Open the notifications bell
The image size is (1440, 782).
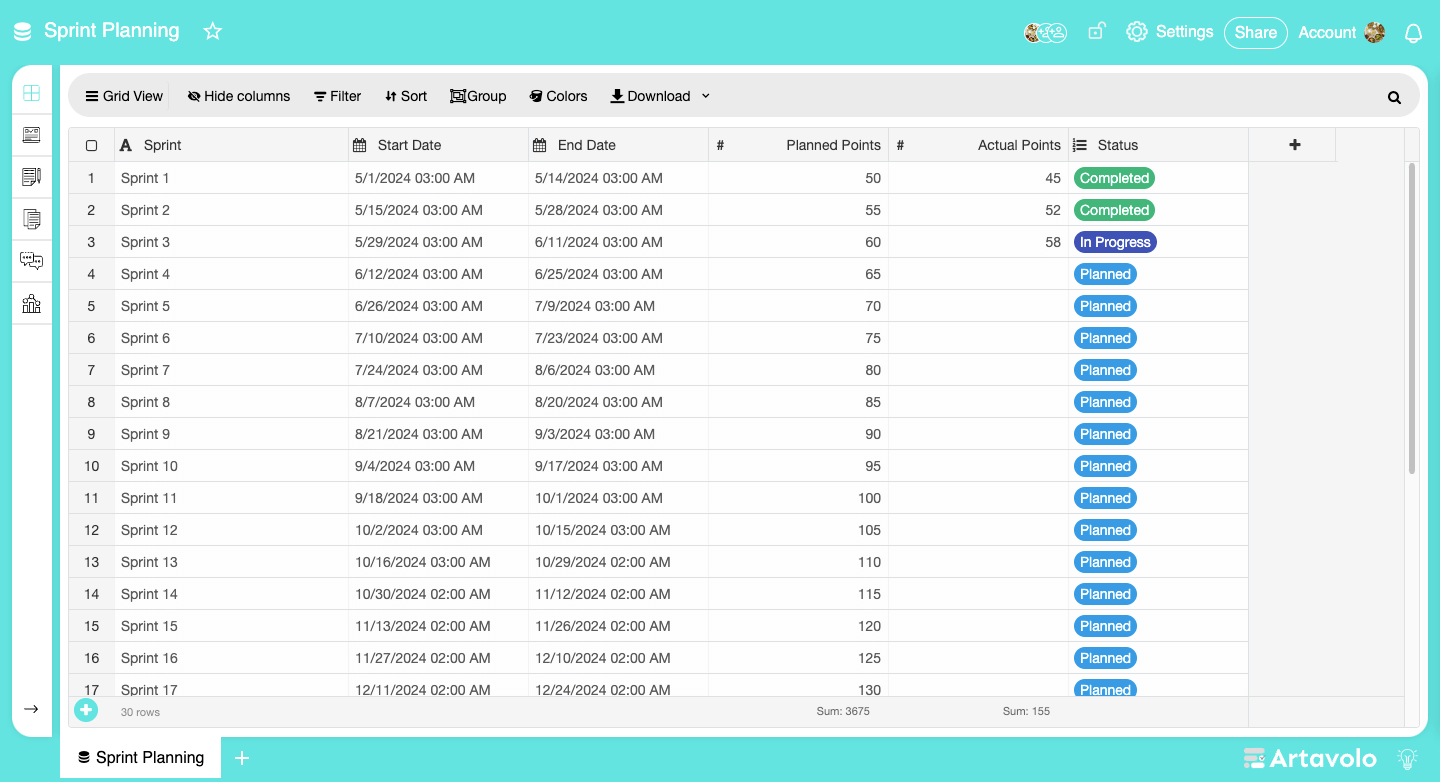tap(1413, 33)
